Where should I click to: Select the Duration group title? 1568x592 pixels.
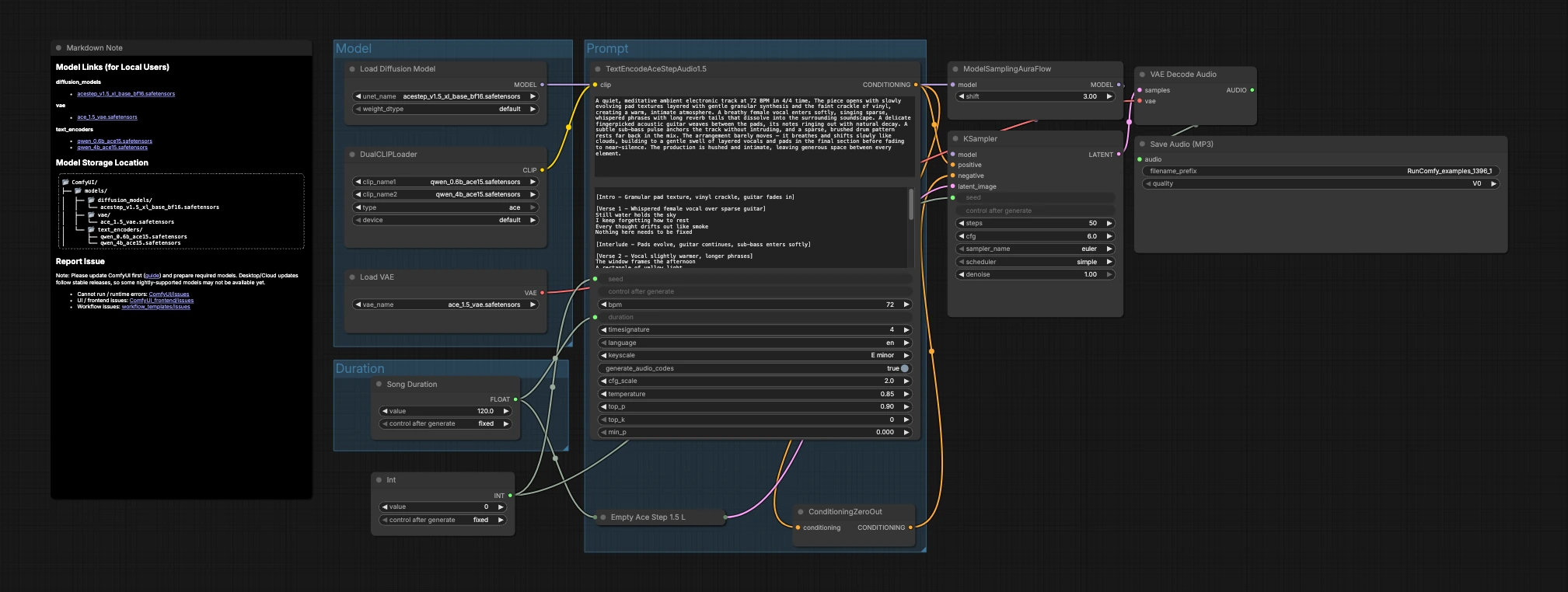point(360,369)
